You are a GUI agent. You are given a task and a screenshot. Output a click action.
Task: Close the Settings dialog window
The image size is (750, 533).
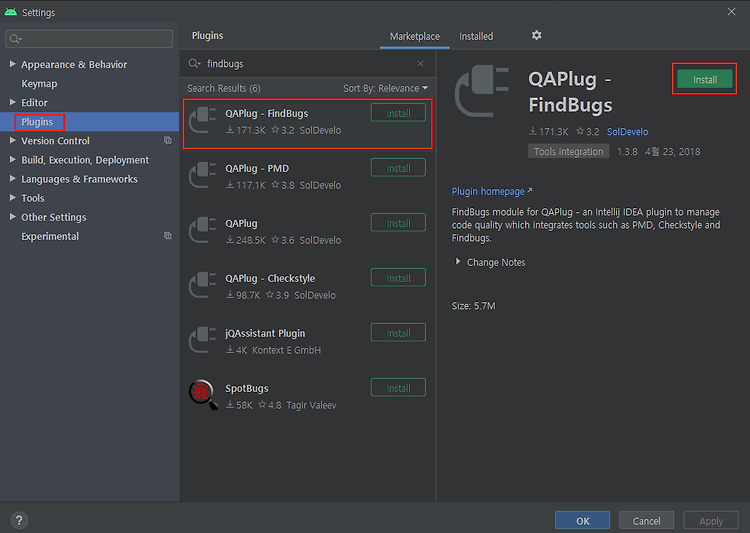pos(731,11)
